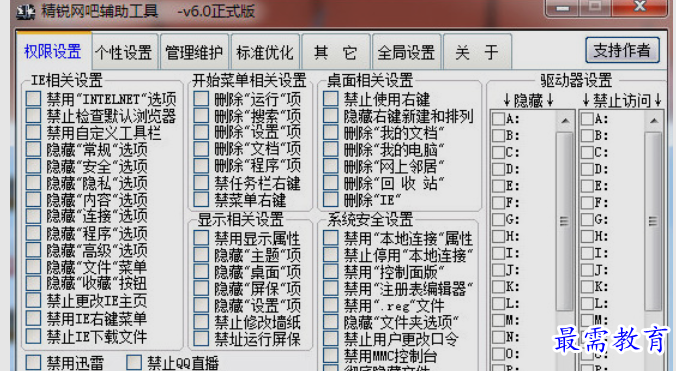
Task: Toggle 禁用IE右键菜单
Action: (33, 318)
